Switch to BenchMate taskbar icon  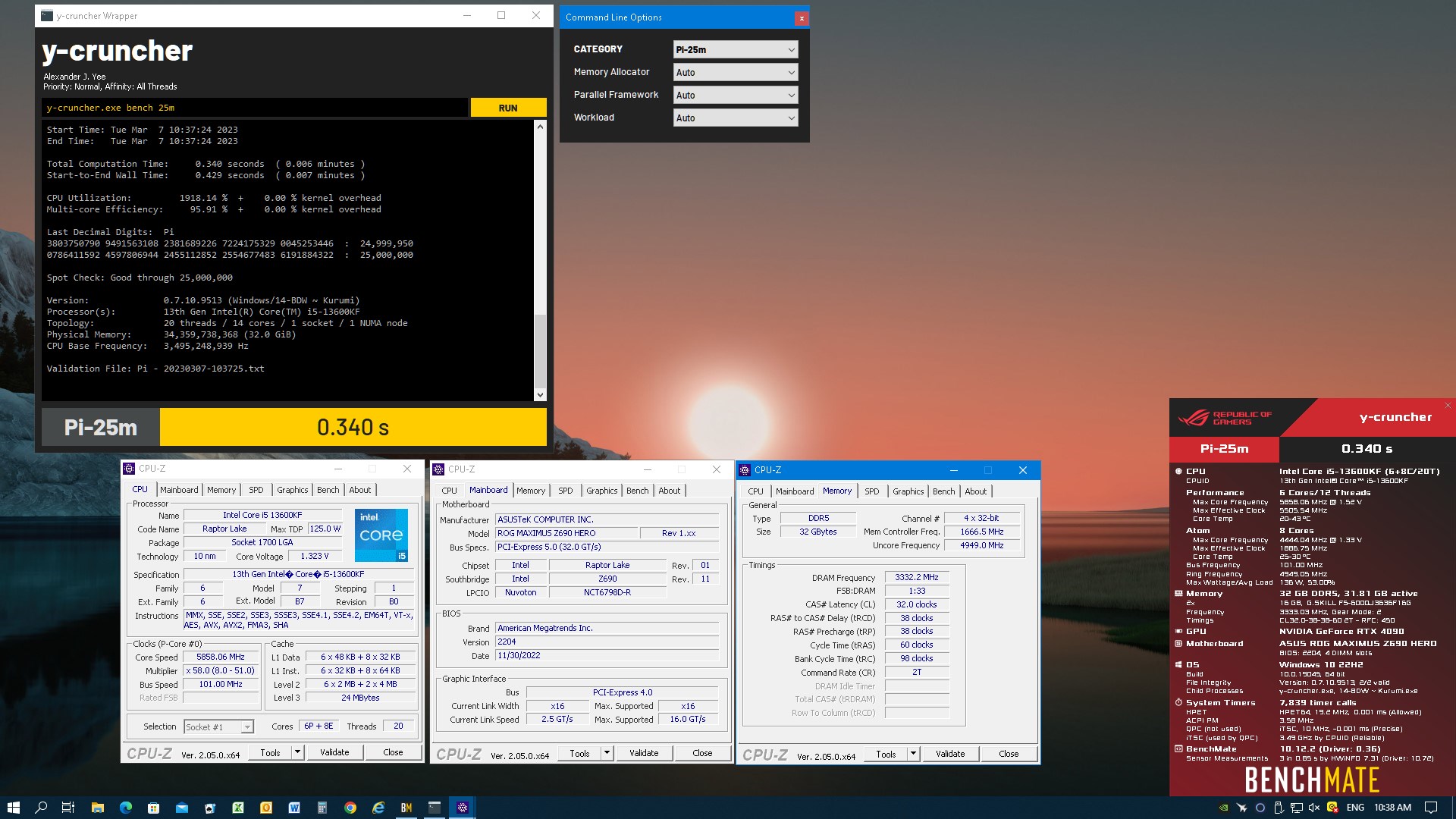[406, 808]
